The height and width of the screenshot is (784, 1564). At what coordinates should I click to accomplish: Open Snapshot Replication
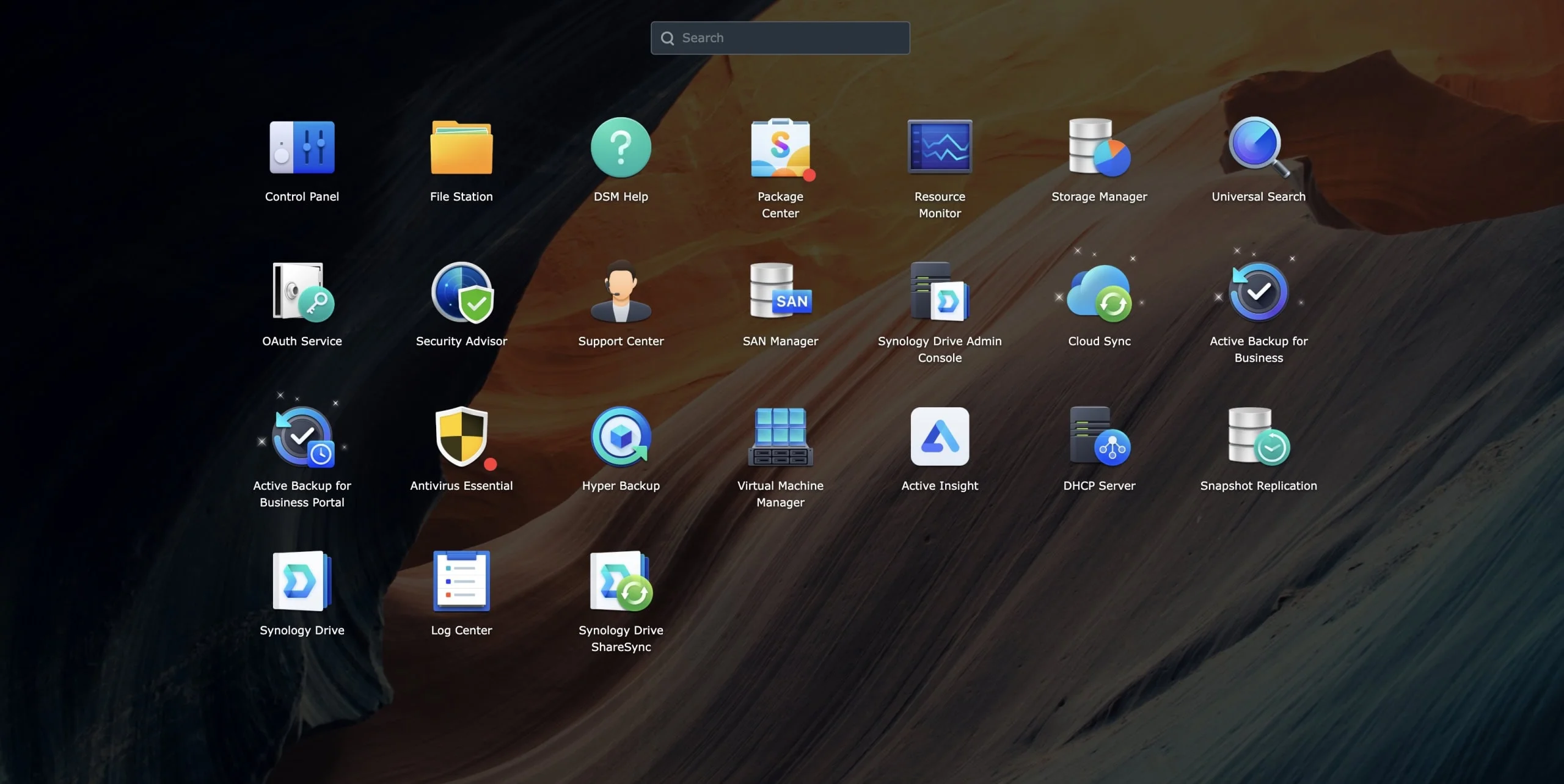coord(1258,437)
